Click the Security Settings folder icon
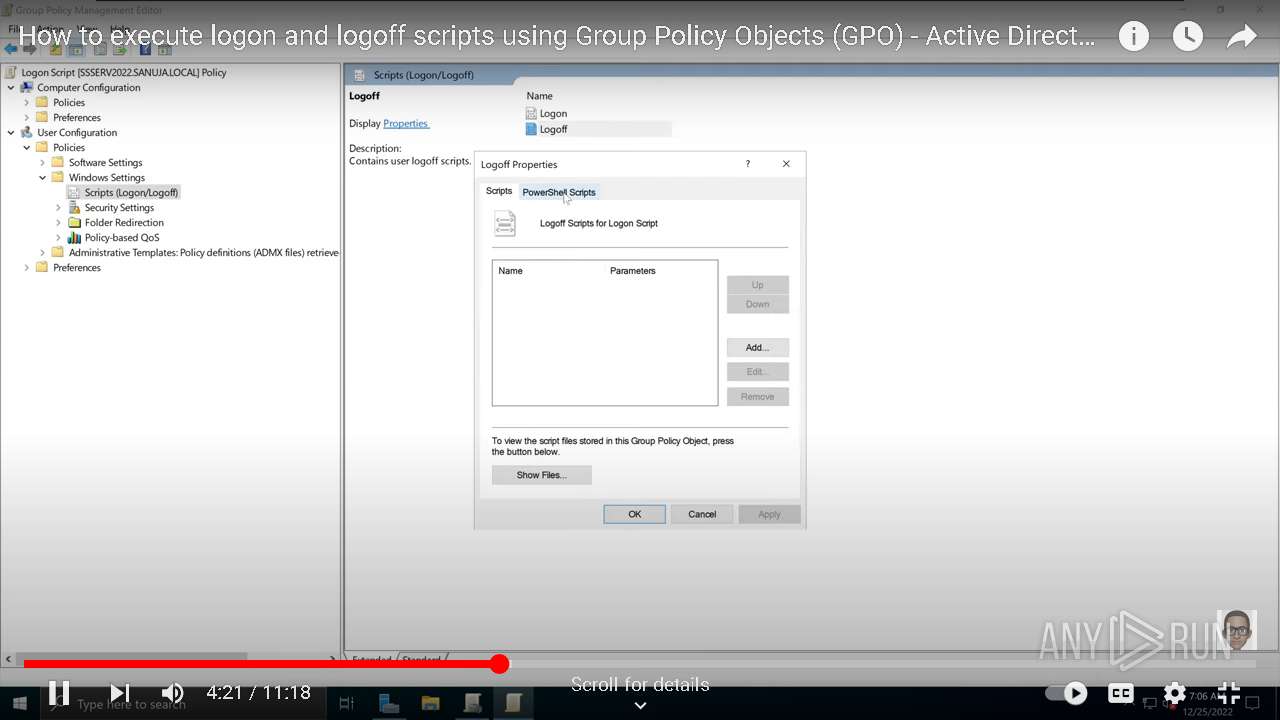 tap(75, 207)
